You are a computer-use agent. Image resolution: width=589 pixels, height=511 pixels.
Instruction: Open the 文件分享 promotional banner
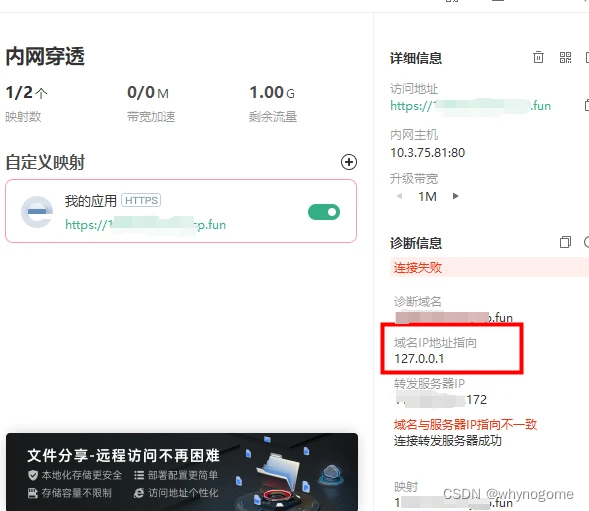click(x=182, y=472)
